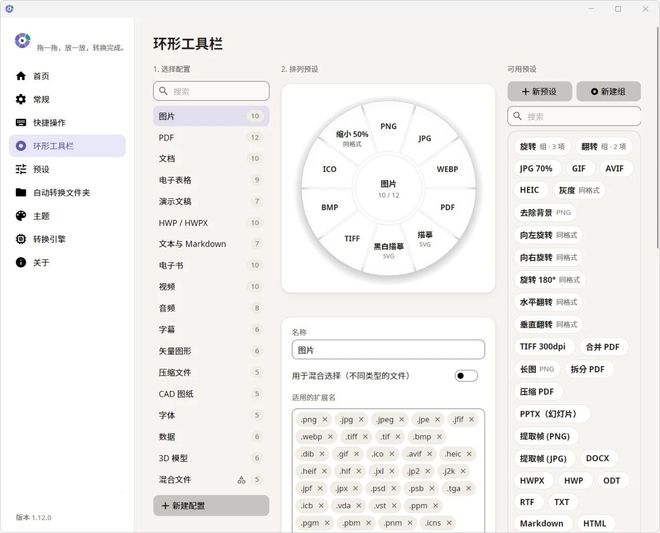Pick the JPG 70% preset chip
This screenshot has width=660, height=533.
pyautogui.click(x=536, y=168)
